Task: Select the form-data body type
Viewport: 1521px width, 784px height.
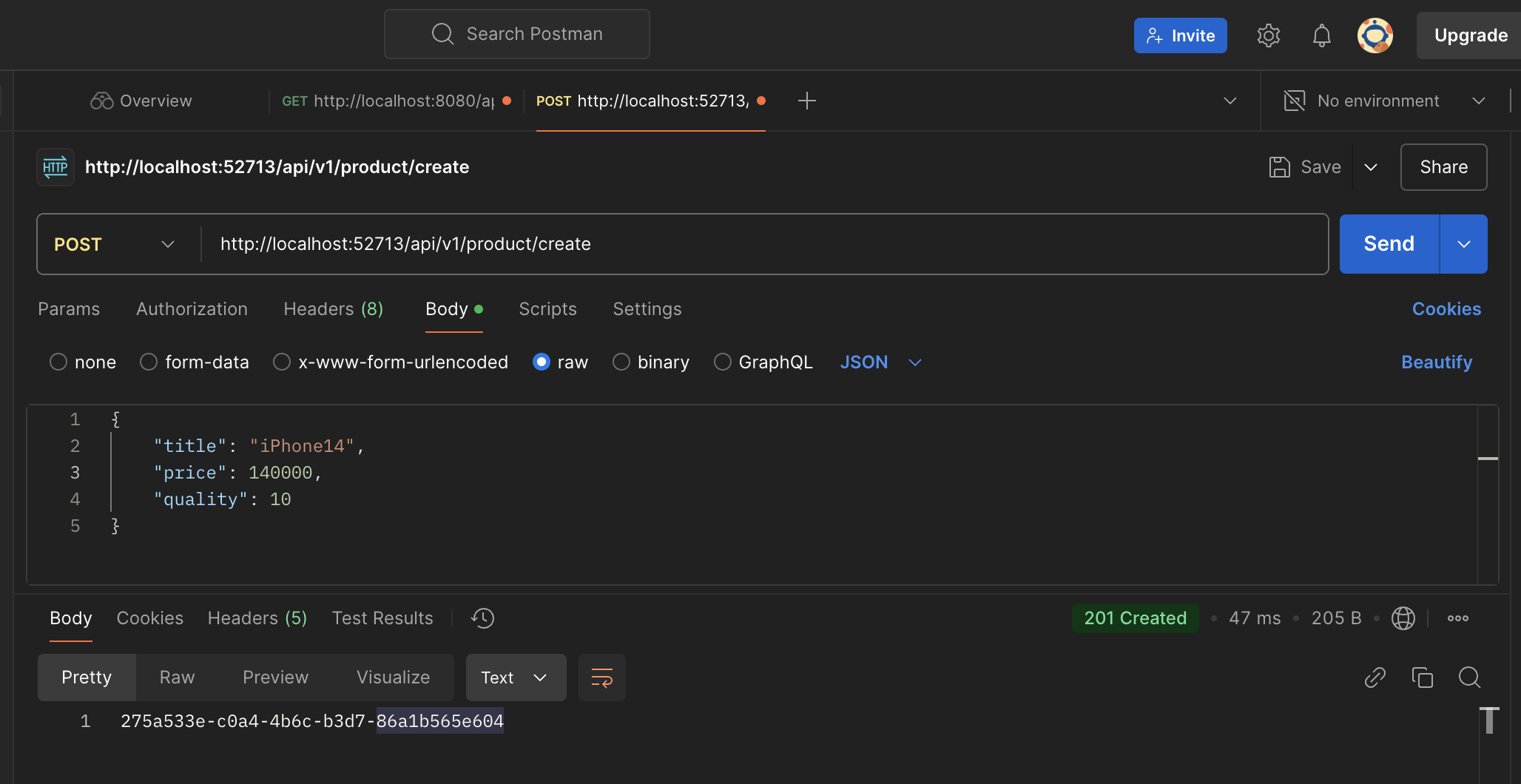Action: click(149, 362)
